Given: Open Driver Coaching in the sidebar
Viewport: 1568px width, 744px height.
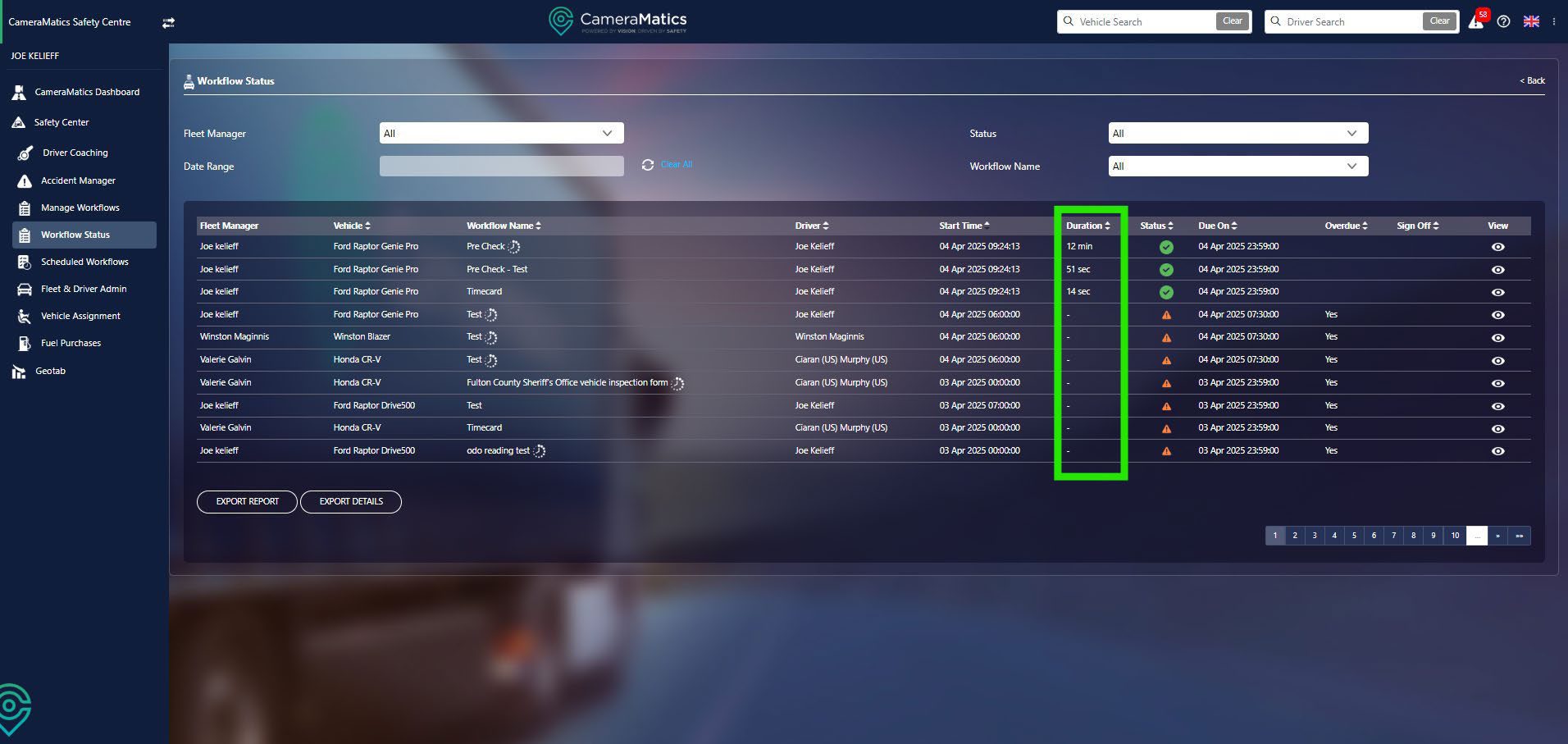Looking at the screenshot, I should 75,153.
